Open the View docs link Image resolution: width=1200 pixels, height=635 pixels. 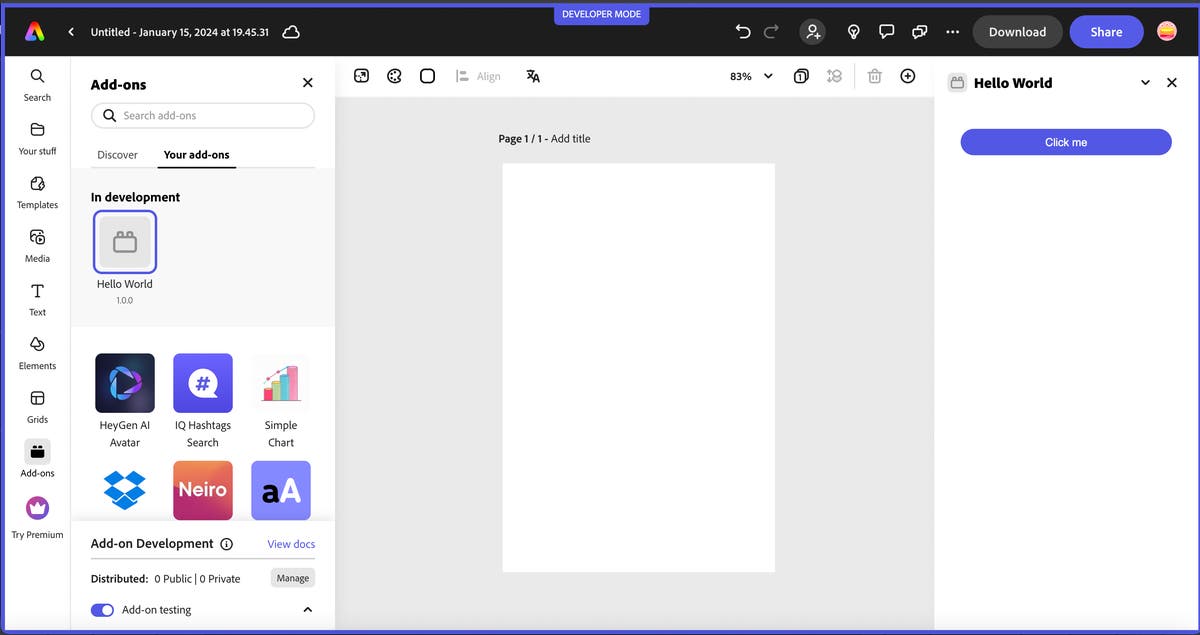(x=291, y=544)
